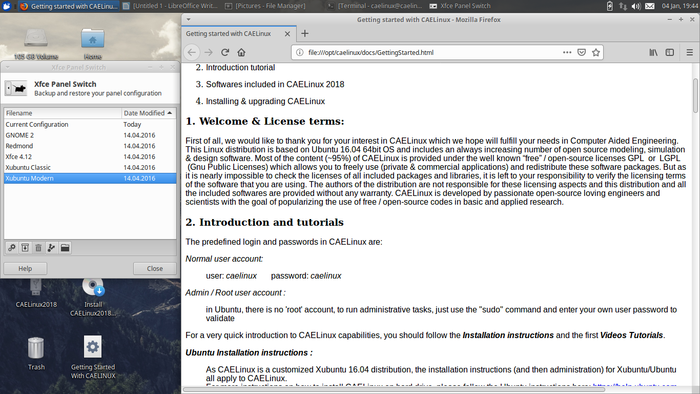
Task: Go to Firefox home page icon
Action: click(242, 52)
